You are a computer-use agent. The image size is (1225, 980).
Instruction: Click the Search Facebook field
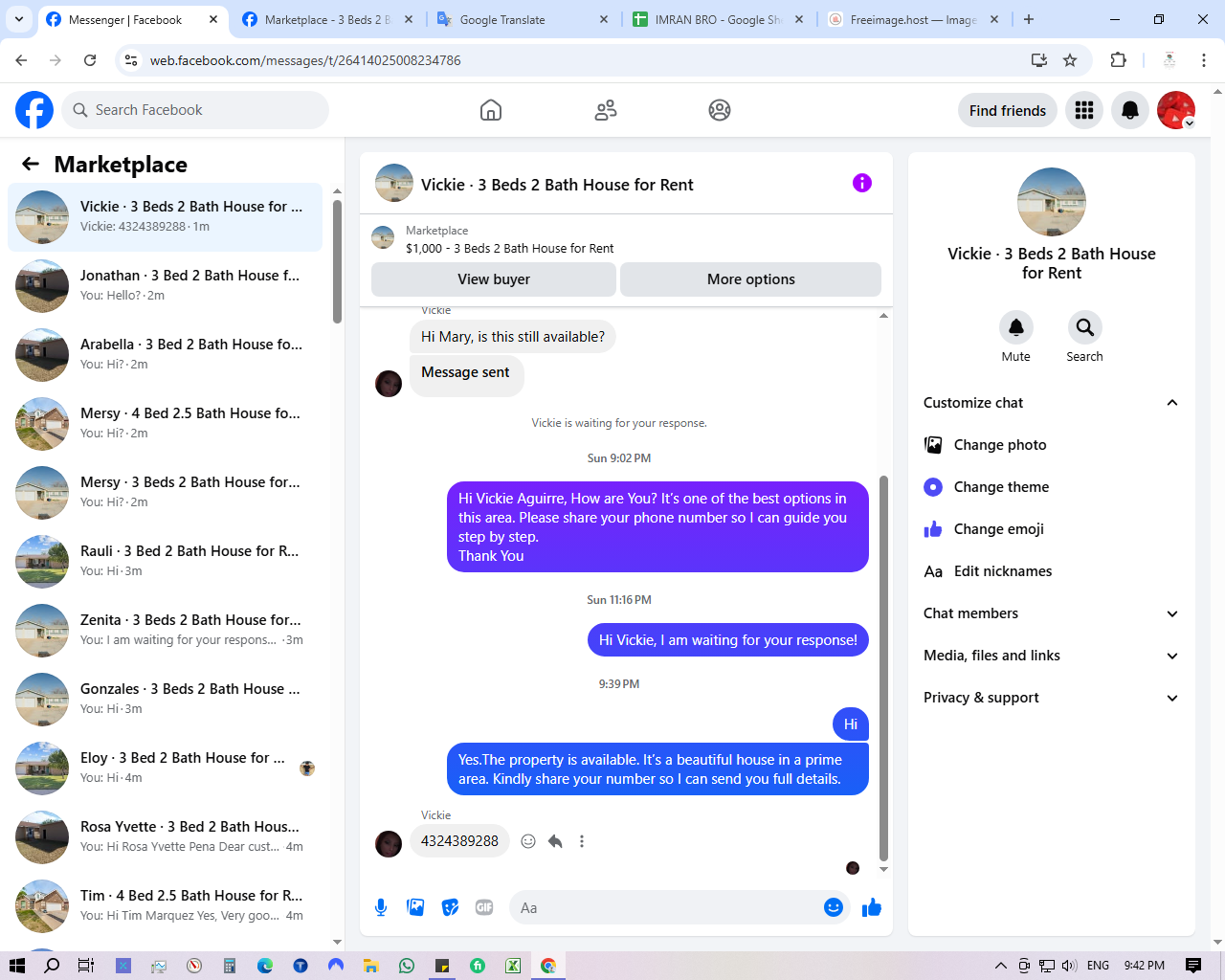[x=195, y=110]
